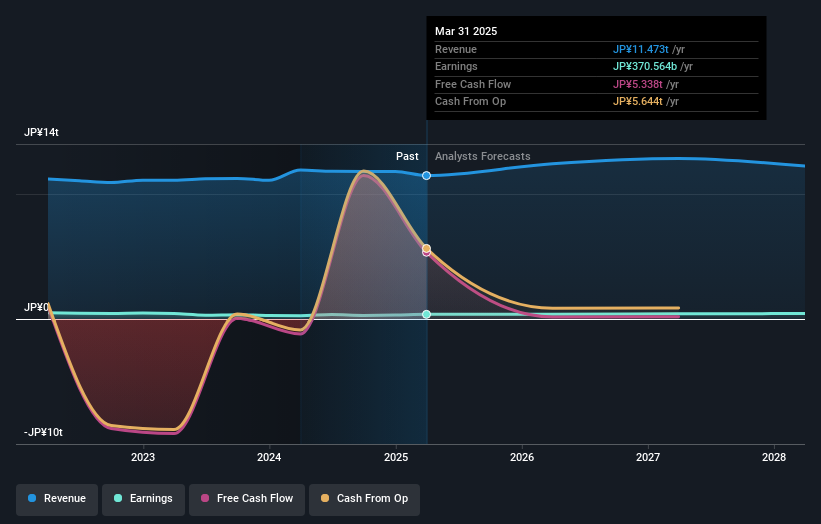Click the JP¥14t y-axis label
Viewport: 821px width, 524px height.
[41, 132]
